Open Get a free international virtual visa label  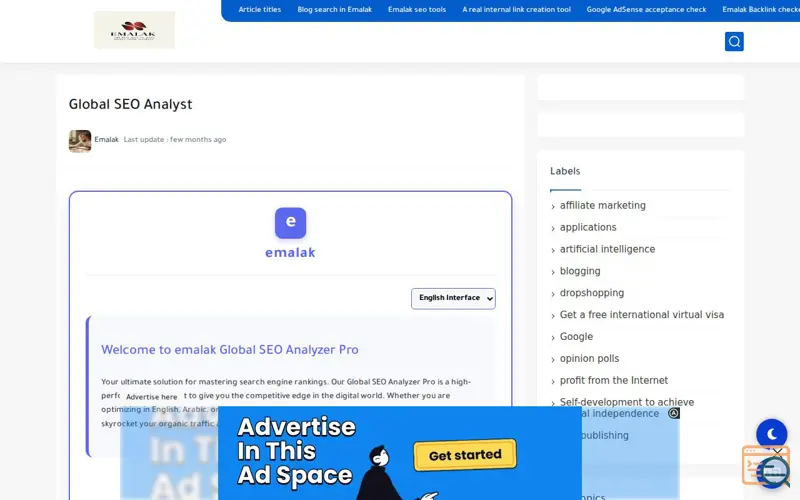tap(642, 315)
